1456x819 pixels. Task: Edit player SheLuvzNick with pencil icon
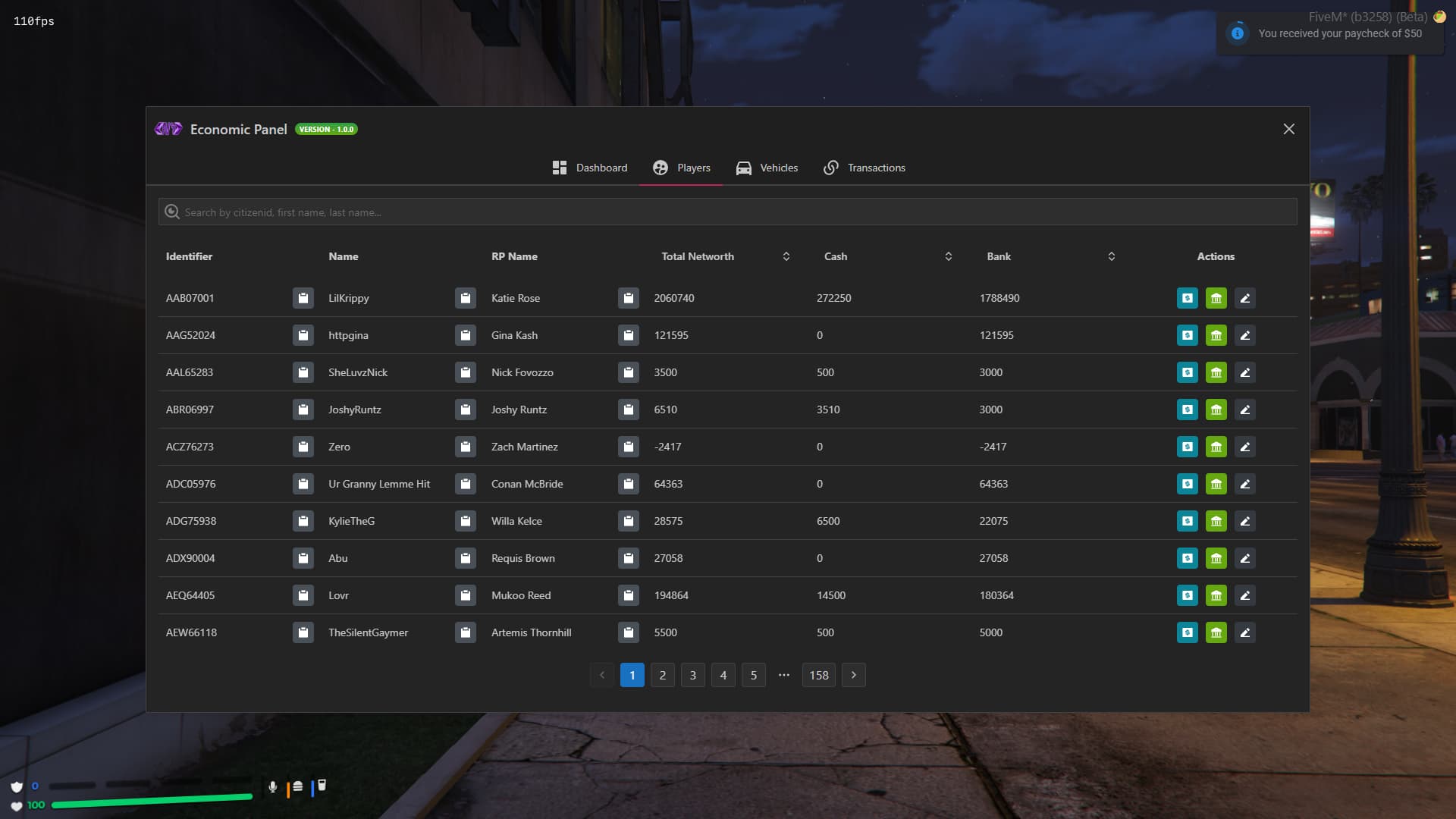(x=1244, y=372)
